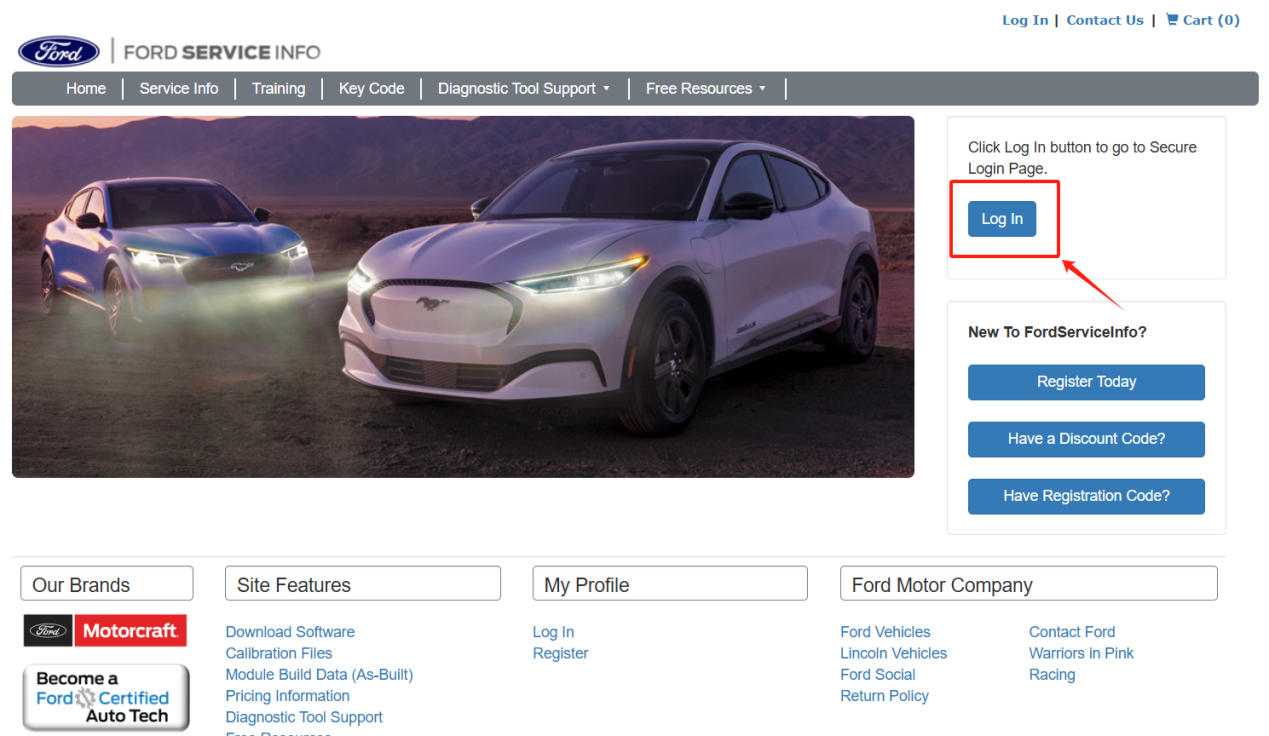This screenshot has width=1269, height=736.
Task: Select Training in the navigation bar
Action: 278,89
